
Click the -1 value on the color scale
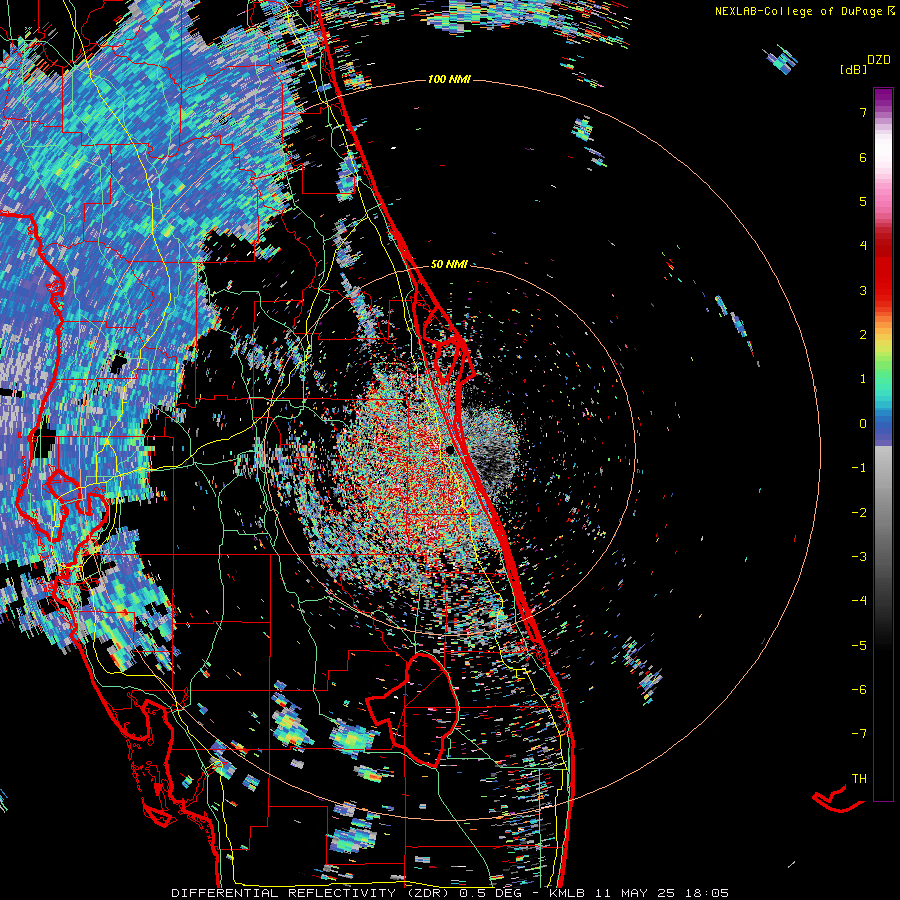[x=859, y=468]
